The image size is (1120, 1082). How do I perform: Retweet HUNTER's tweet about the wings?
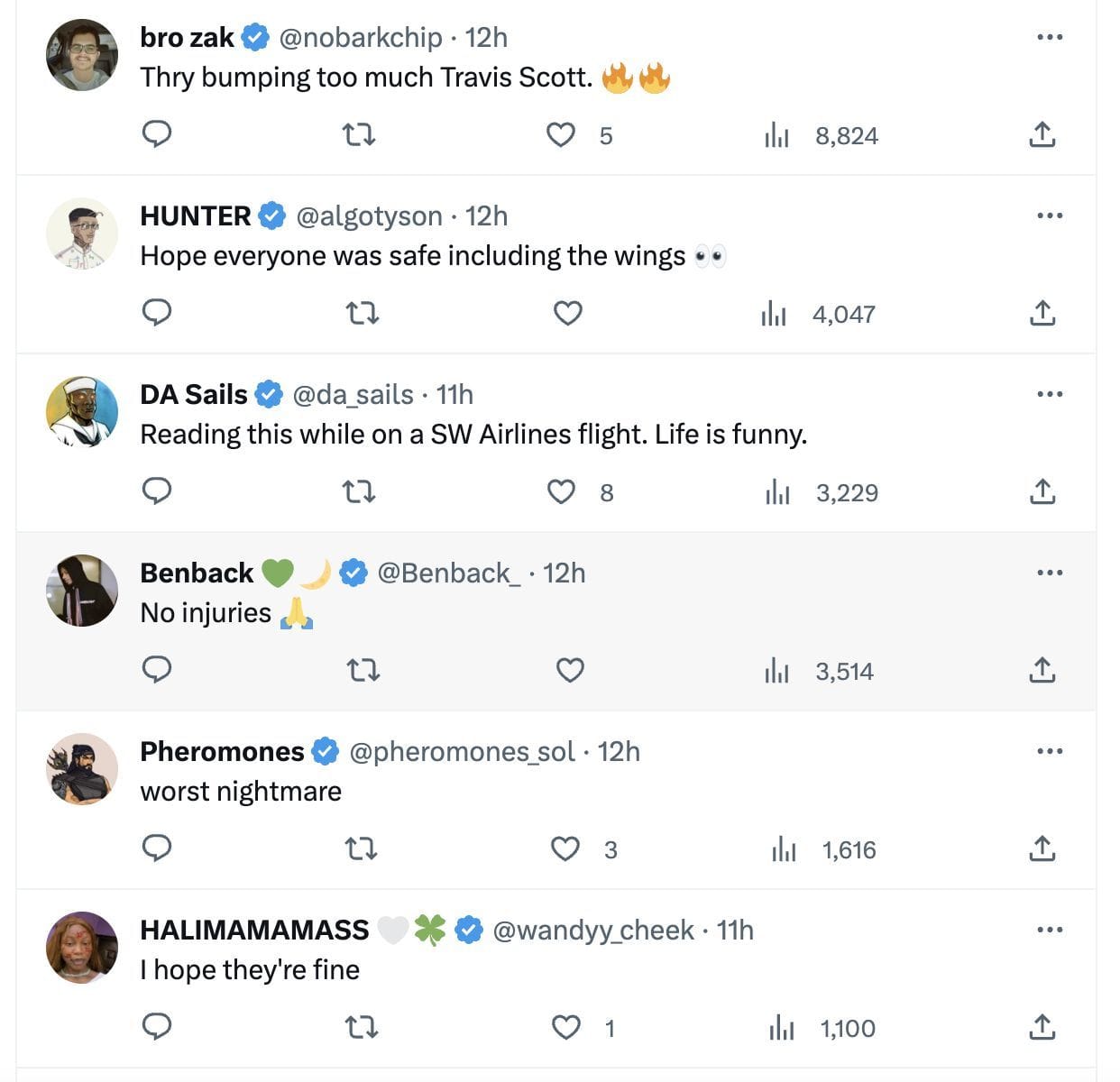[363, 313]
